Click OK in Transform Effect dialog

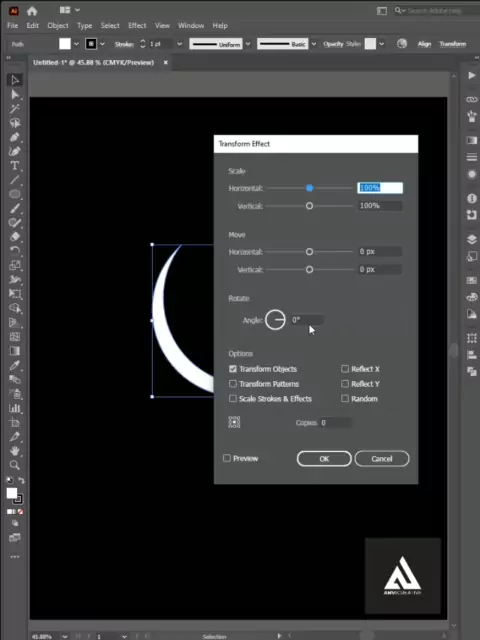point(324,458)
